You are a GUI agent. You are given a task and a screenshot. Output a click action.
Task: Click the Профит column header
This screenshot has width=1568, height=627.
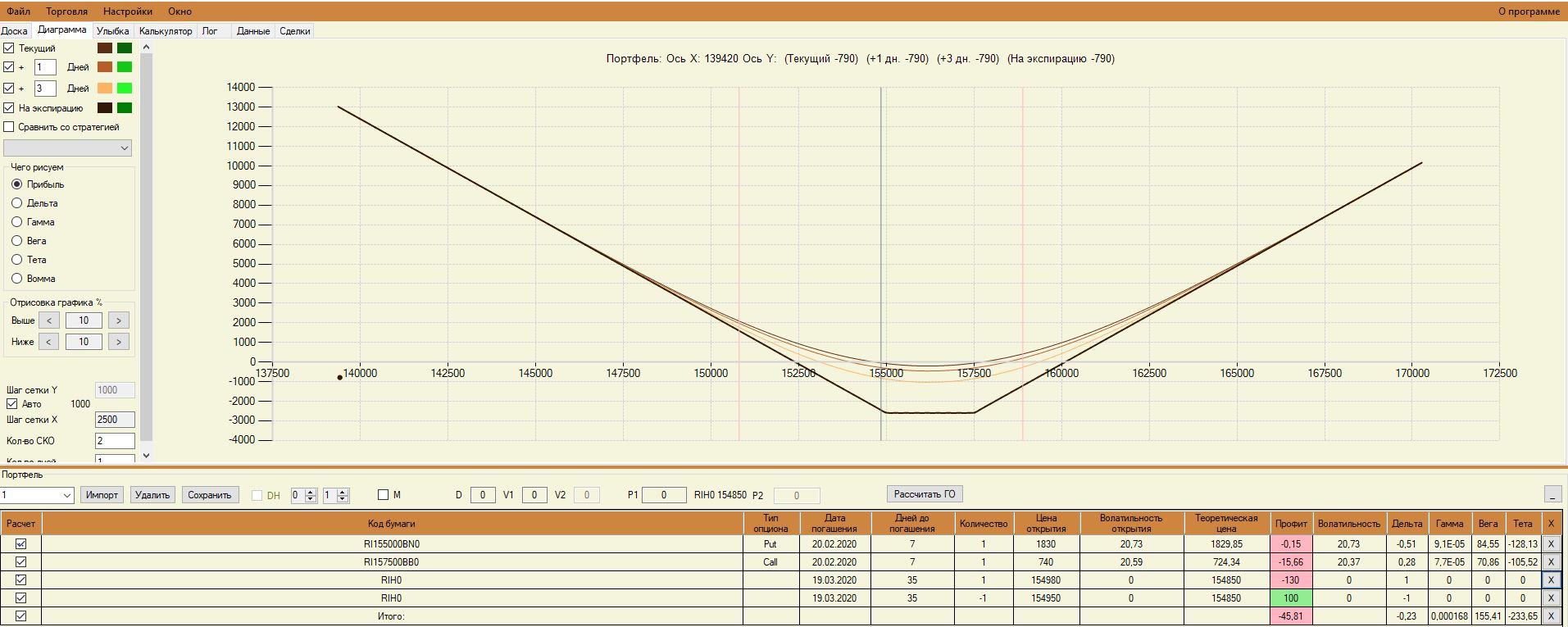(x=1291, y=524)
